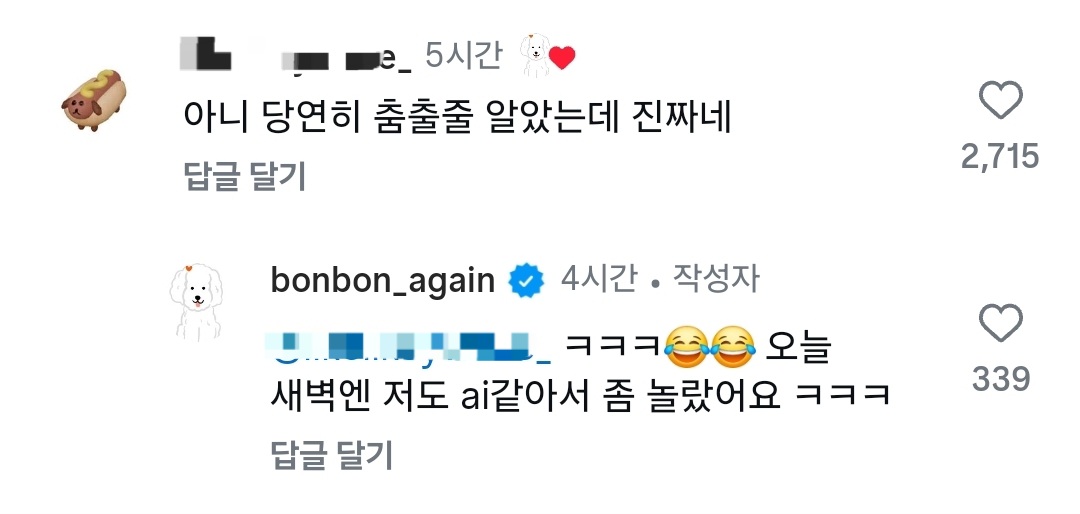Click the 4시간 timestamp
Screen dimensions: 1080x514
[599, 280]
